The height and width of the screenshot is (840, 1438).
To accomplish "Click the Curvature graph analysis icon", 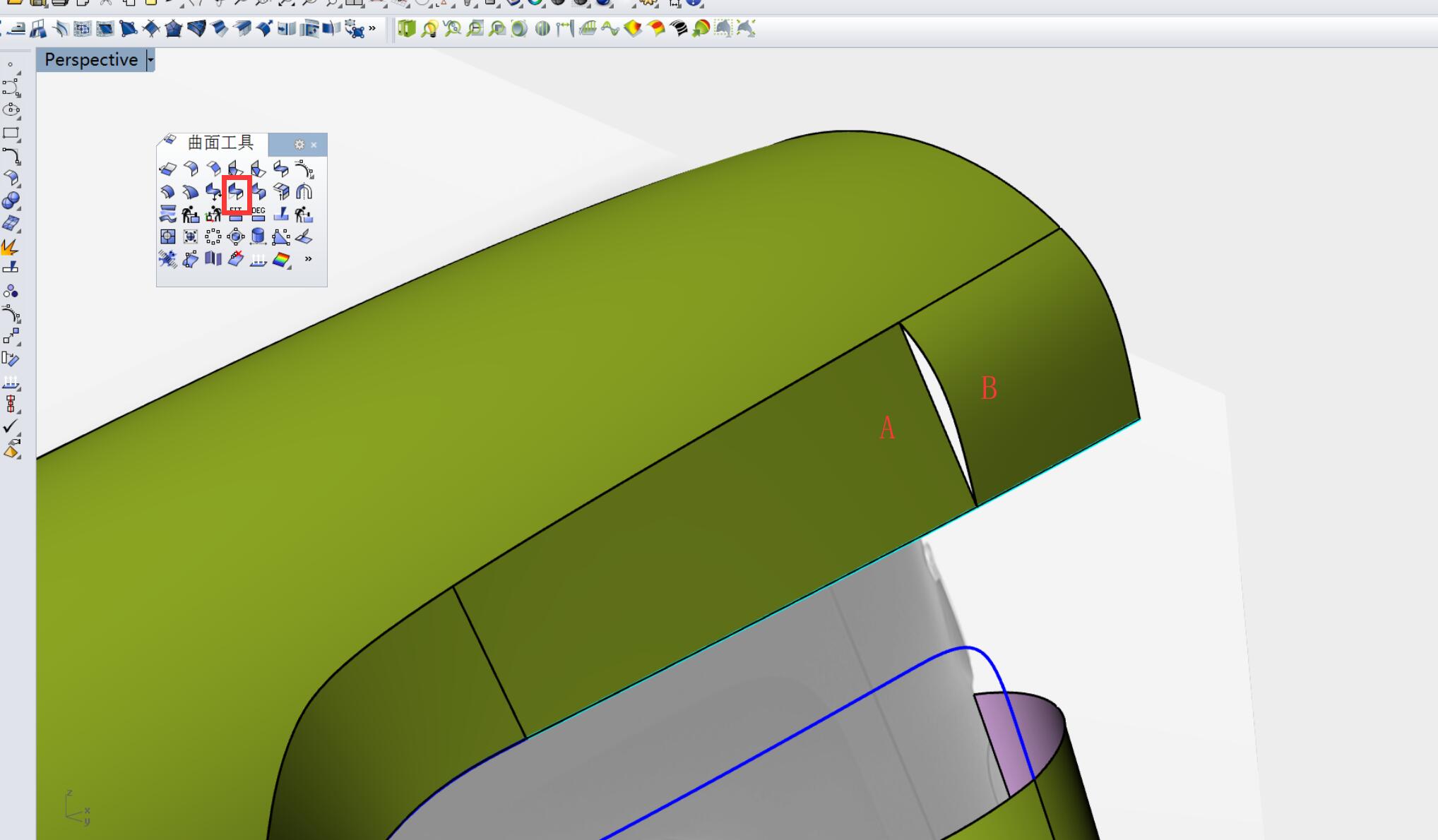I will pyautogui.click(x=610, y=29).
